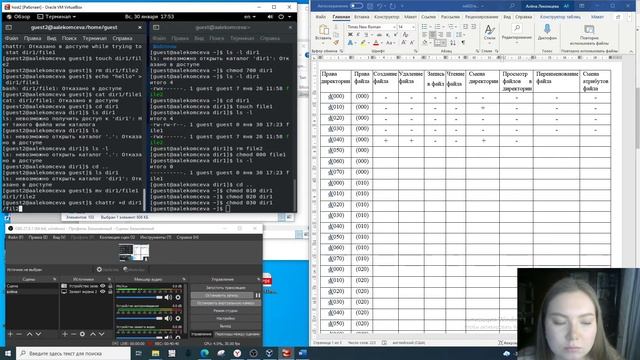Move selected OBS source up
Viewport: 640px width, 360px height.
[93, 334]
